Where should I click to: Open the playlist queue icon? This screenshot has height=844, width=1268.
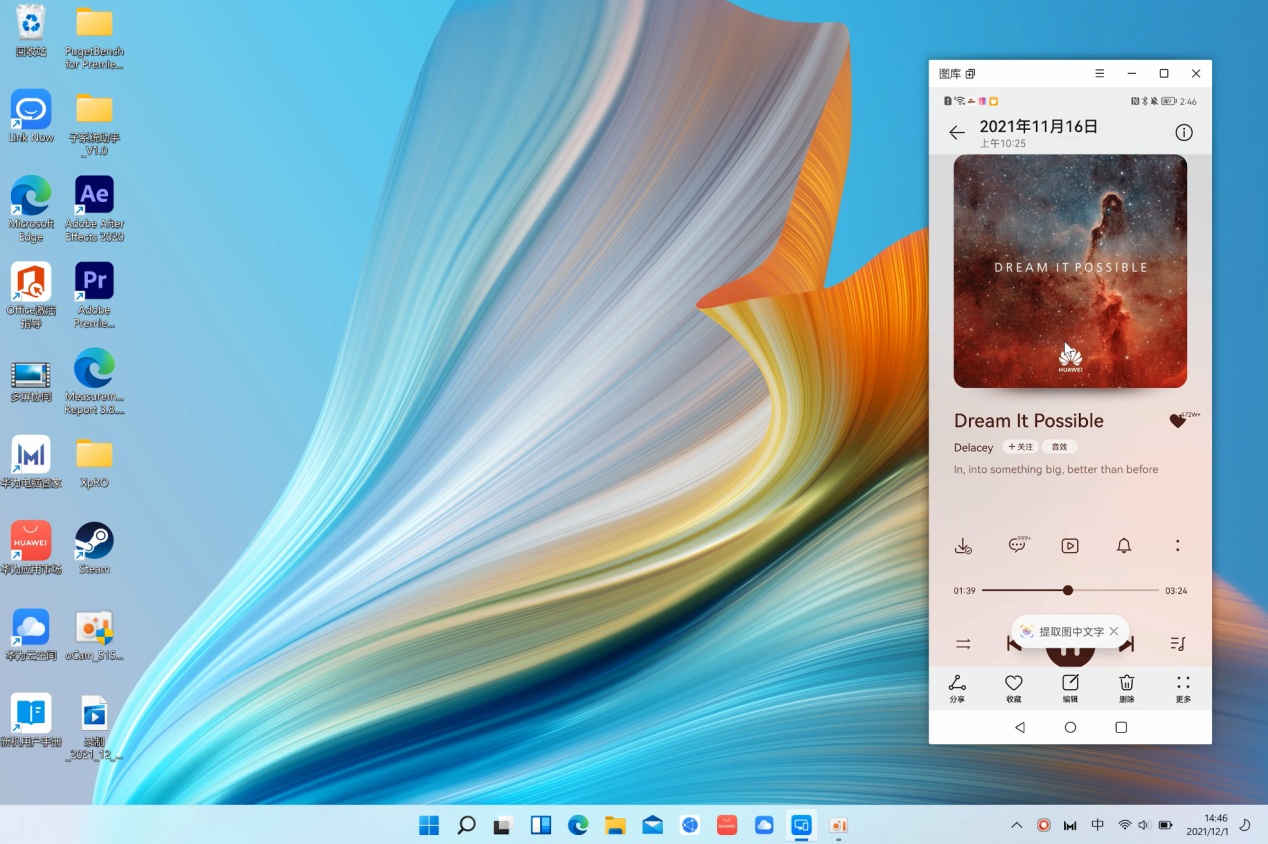click(x=1178, y=644)
